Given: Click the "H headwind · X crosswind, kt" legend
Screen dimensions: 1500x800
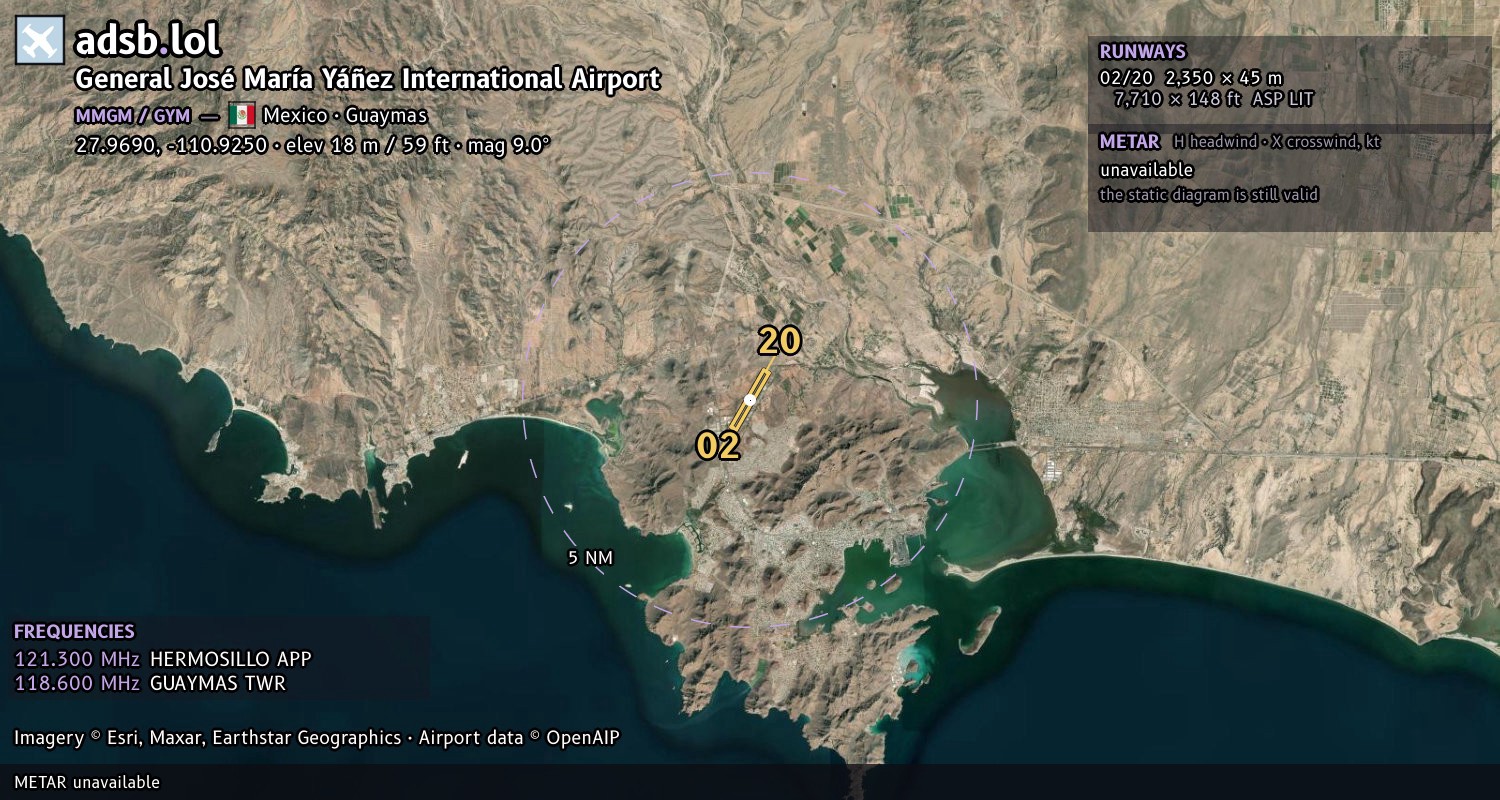Looking at the screenshot, I should 1276,142.
